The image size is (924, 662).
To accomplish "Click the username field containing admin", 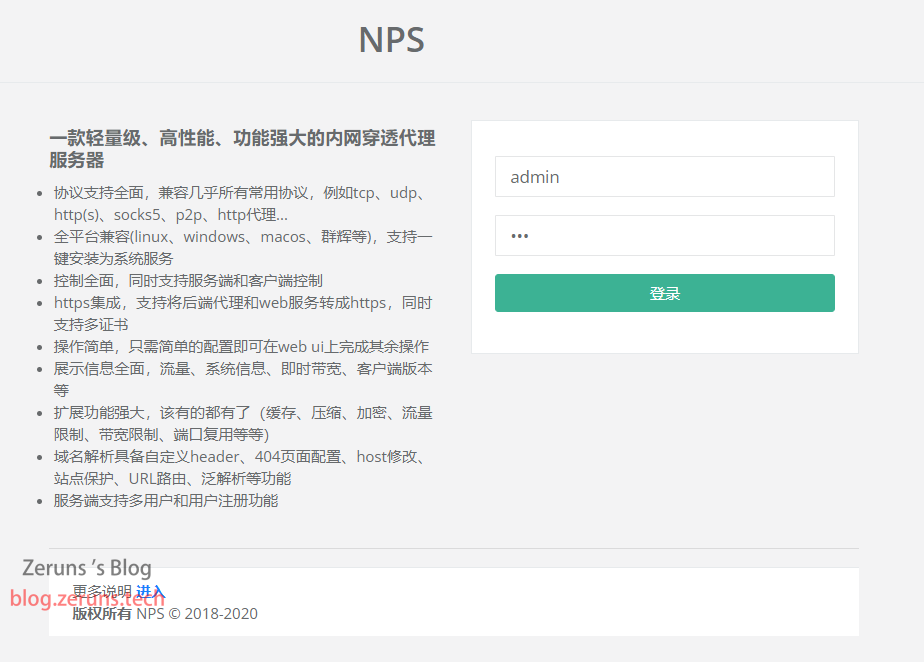I will pyautogui.click(x=665, y=176).
